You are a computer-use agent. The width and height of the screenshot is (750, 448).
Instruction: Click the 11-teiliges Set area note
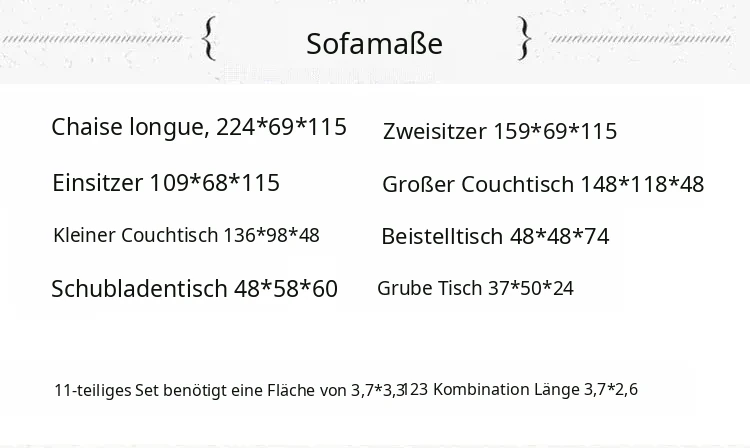click(x=230, y=390)
